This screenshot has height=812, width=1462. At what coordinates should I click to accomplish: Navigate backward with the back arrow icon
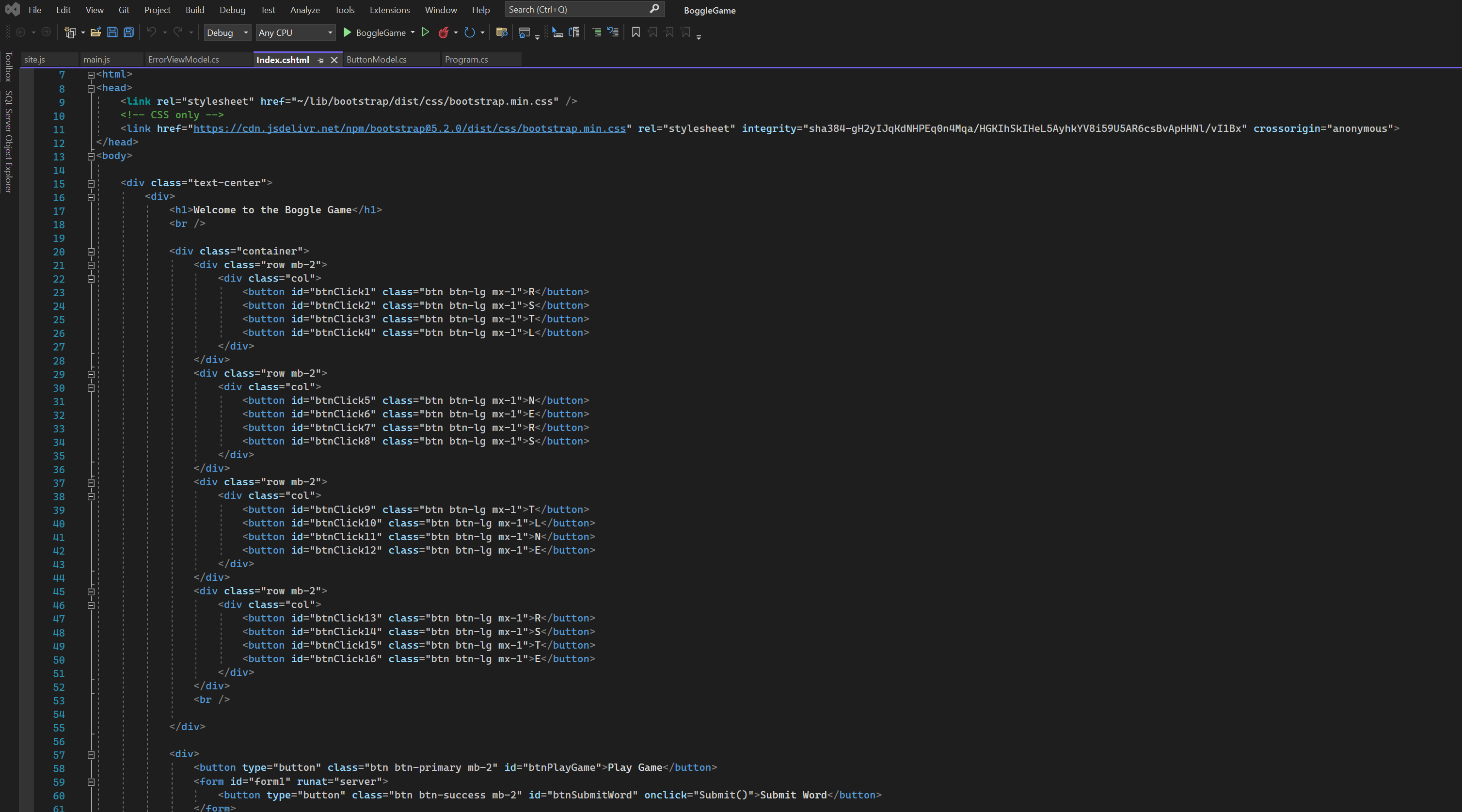20,32
